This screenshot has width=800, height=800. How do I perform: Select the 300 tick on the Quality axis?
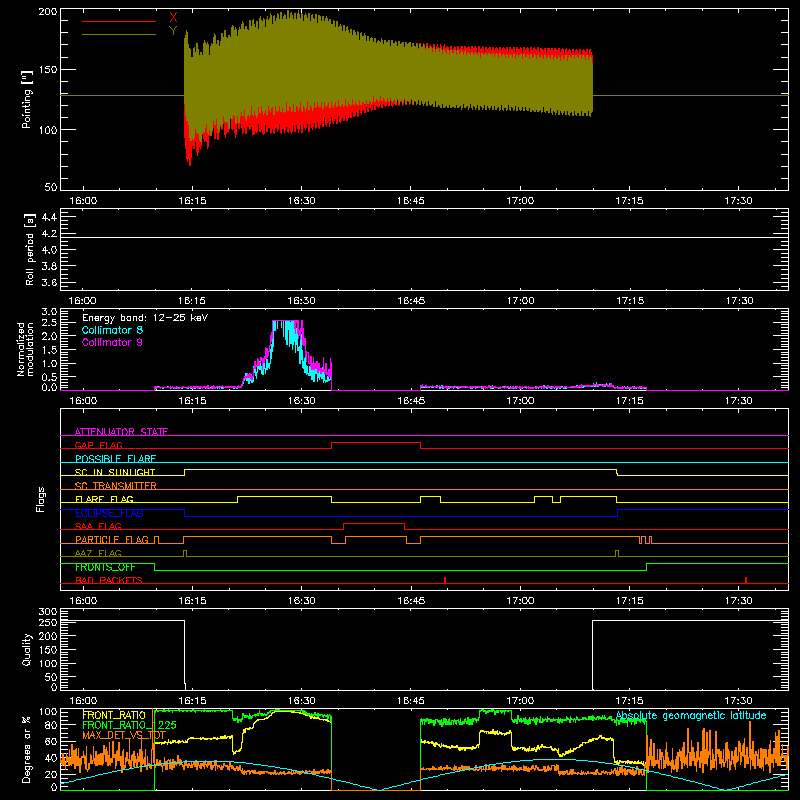coord(47,611)
